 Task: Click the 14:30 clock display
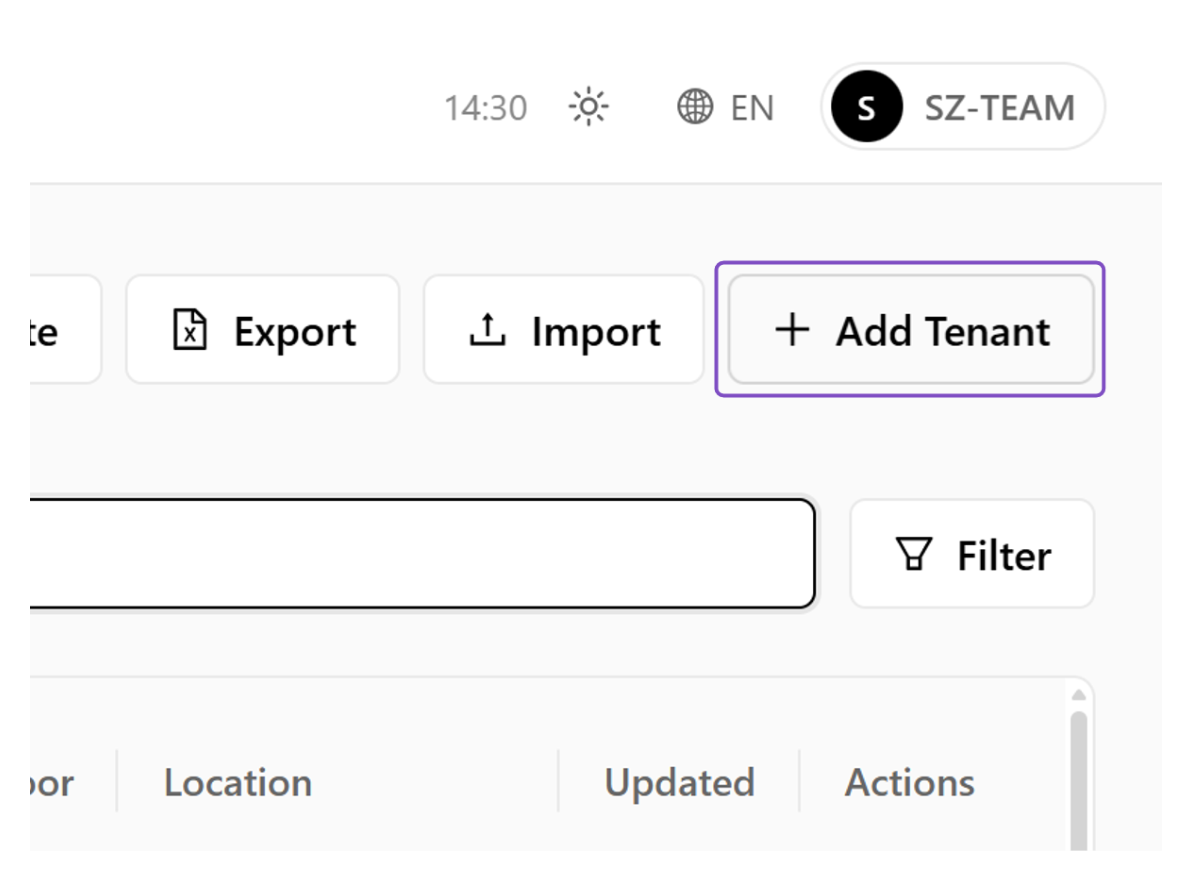point(486,108)
